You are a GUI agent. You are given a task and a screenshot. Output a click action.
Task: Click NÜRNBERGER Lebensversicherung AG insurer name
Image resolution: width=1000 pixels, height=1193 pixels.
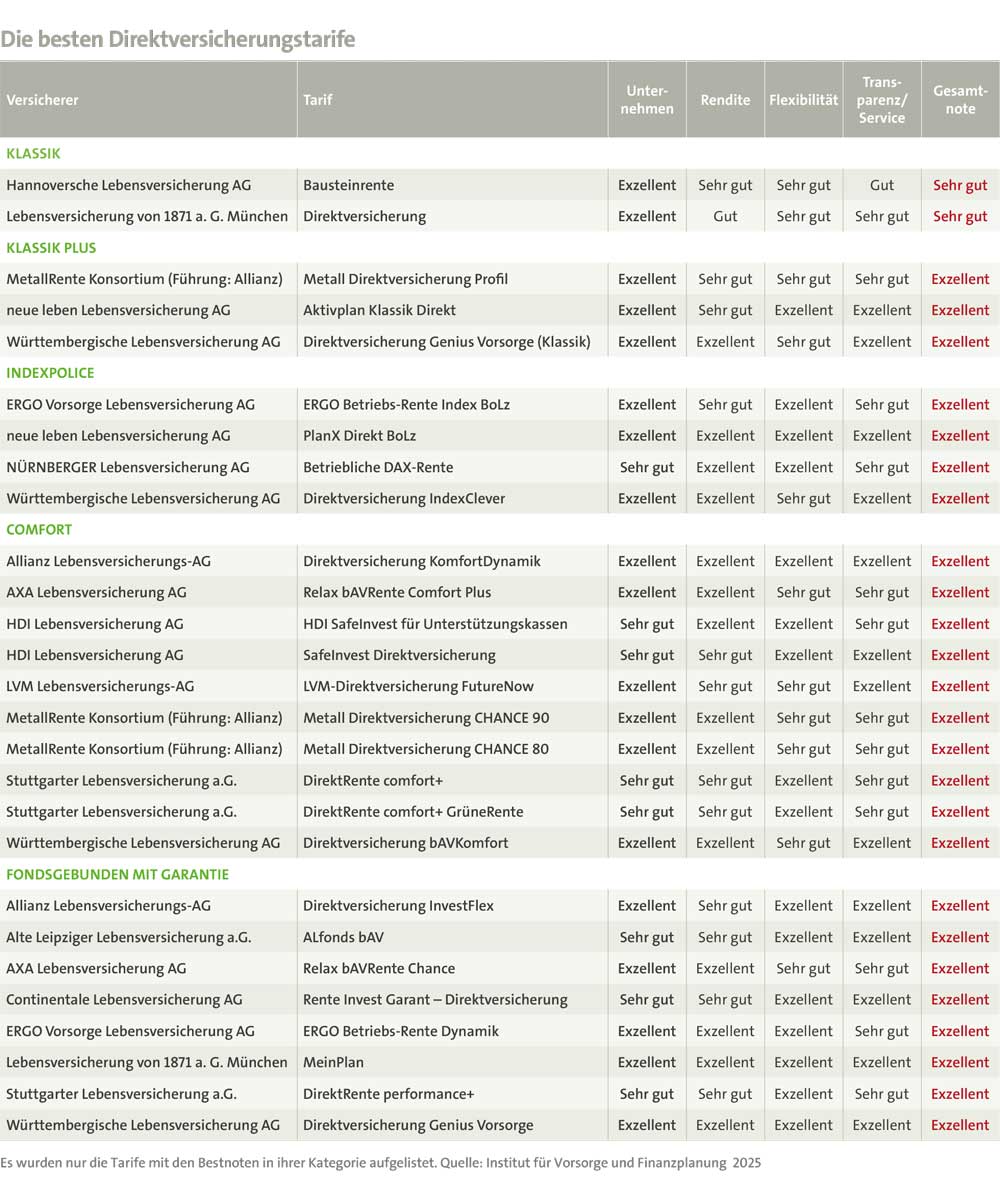[130, 467]
